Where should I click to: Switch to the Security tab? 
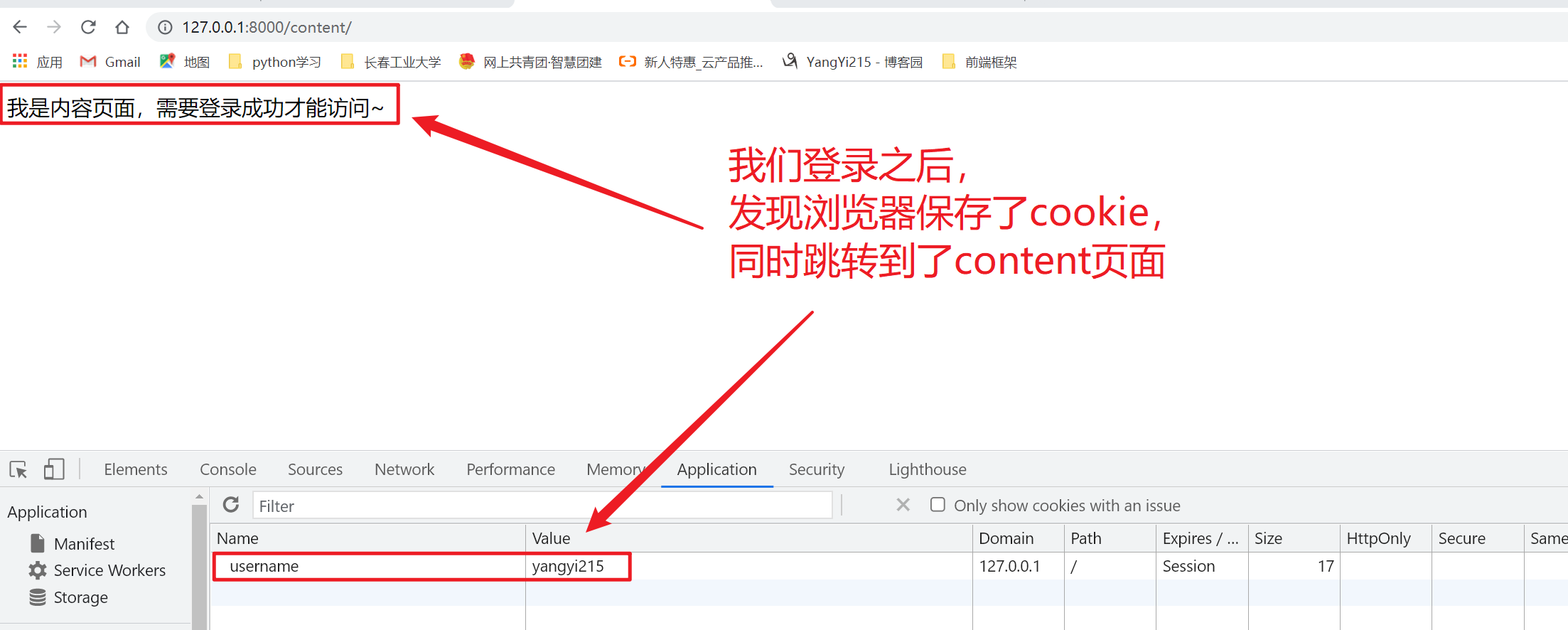coord(817,469)
